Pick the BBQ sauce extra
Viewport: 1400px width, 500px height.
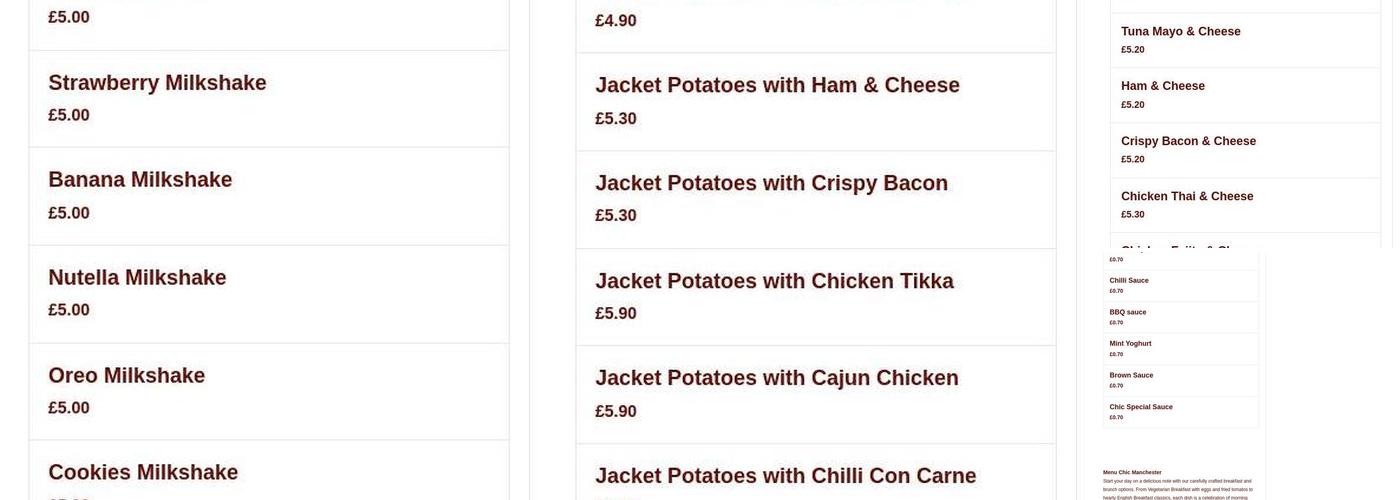pos(1128,313)
